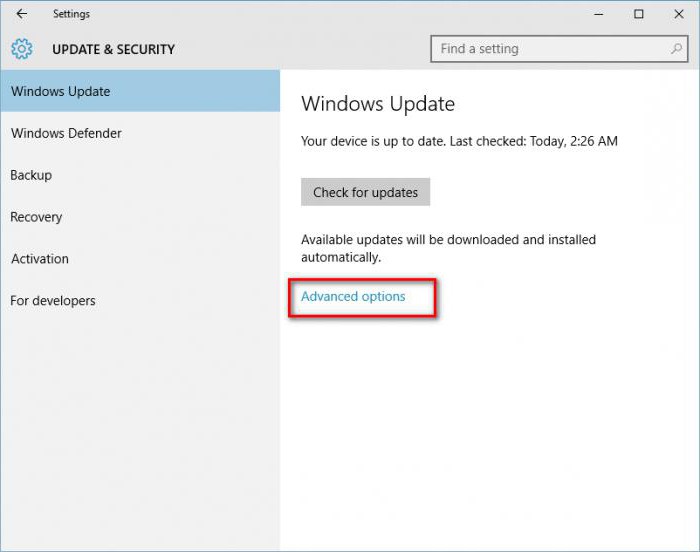The image size is (700, 552).
Task: Focus the Find a setting field
Action: point(550,48)
